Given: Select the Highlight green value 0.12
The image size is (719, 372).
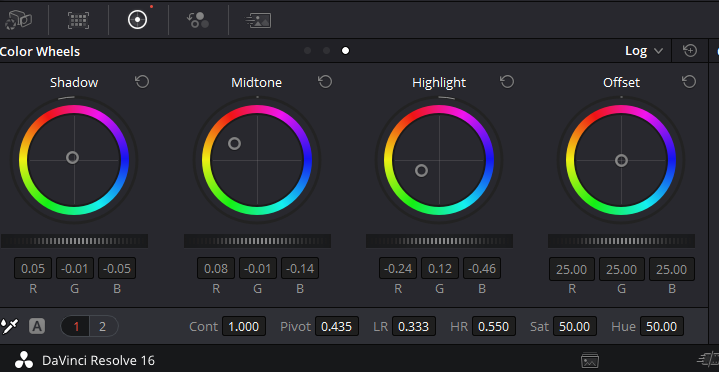Looking at the screenshot, I should (x=440, y=268).
